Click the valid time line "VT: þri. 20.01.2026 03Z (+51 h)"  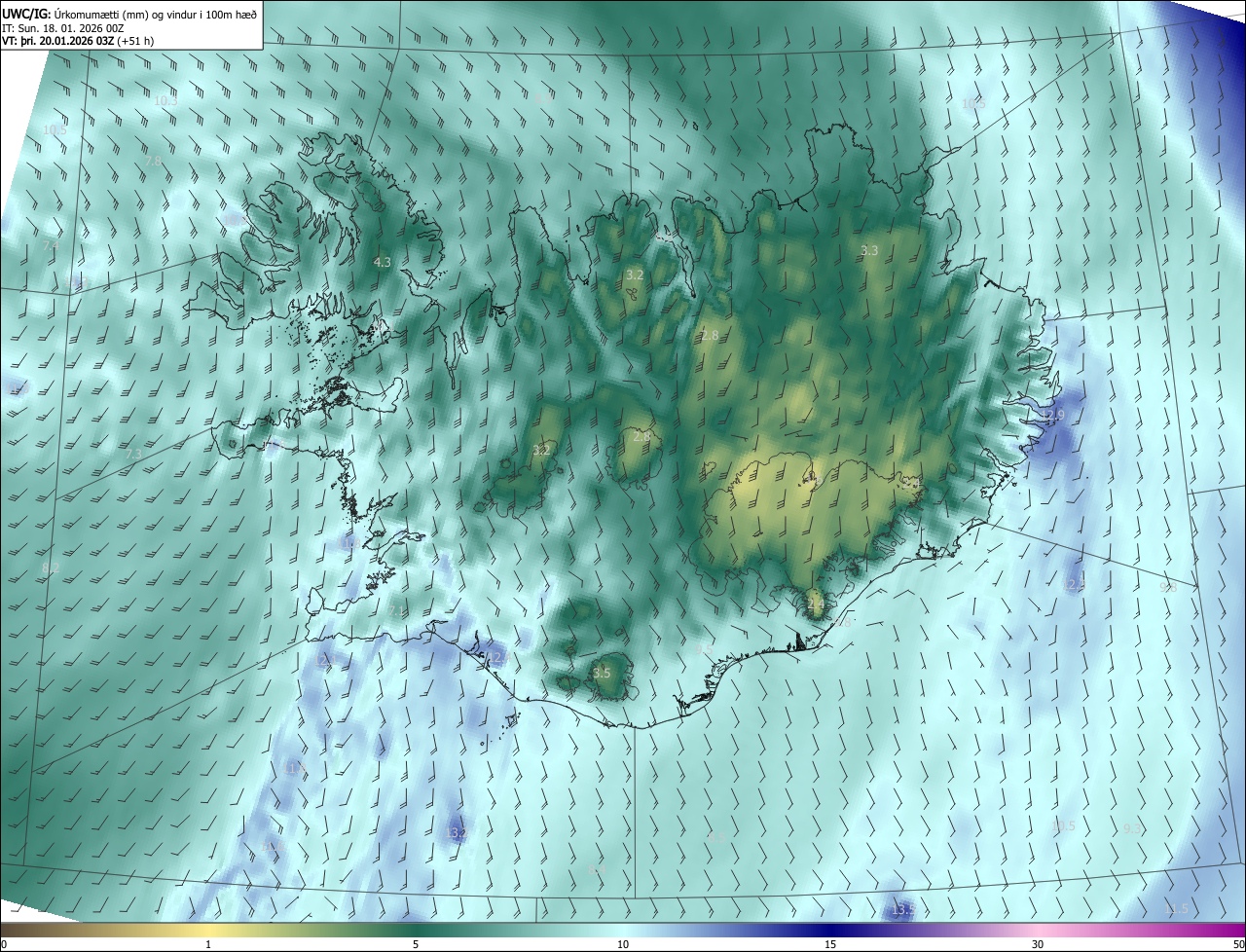coord(78,41)
